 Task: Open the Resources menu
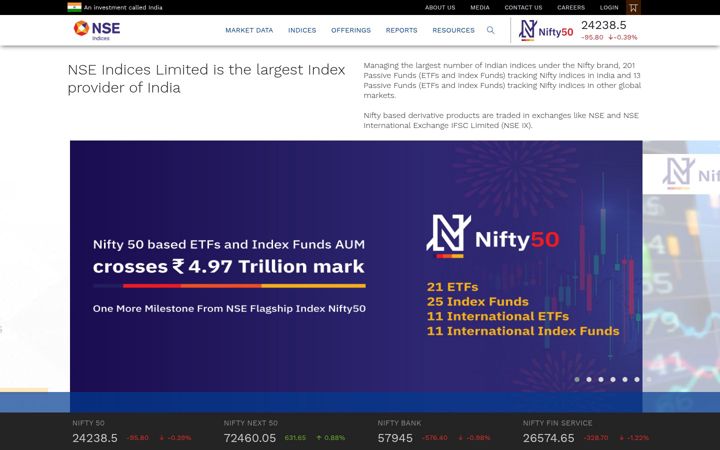point(453,30)
